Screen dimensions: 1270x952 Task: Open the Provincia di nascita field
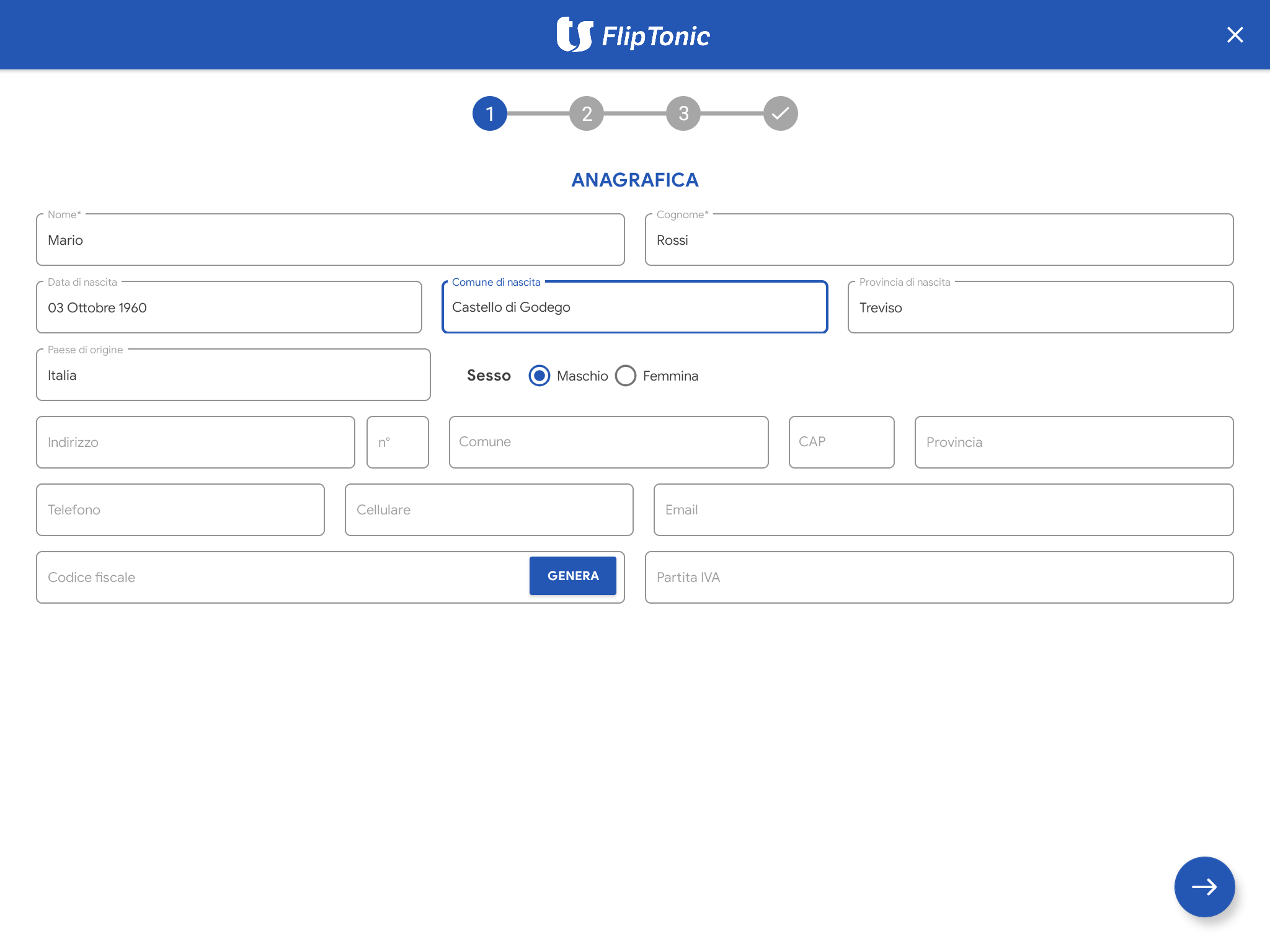pyautogui.click(x=1040, y=307)
